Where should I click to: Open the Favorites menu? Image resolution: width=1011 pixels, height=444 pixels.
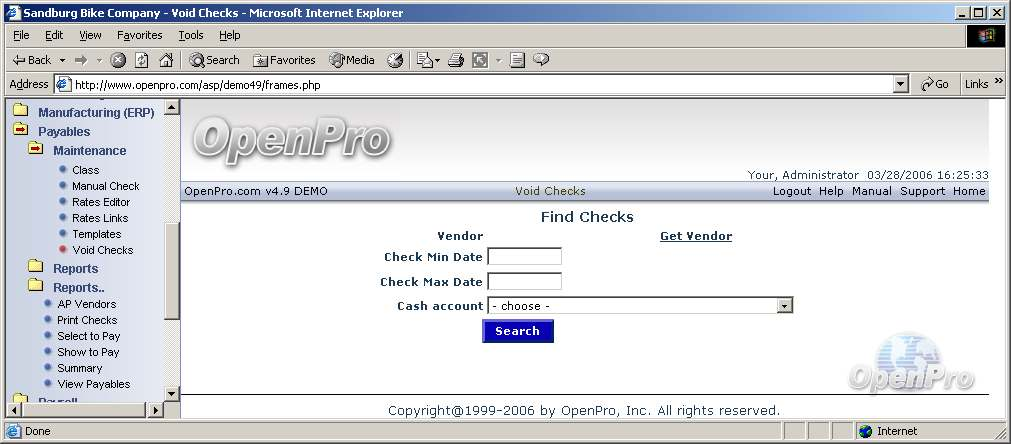tap(139, 35)
